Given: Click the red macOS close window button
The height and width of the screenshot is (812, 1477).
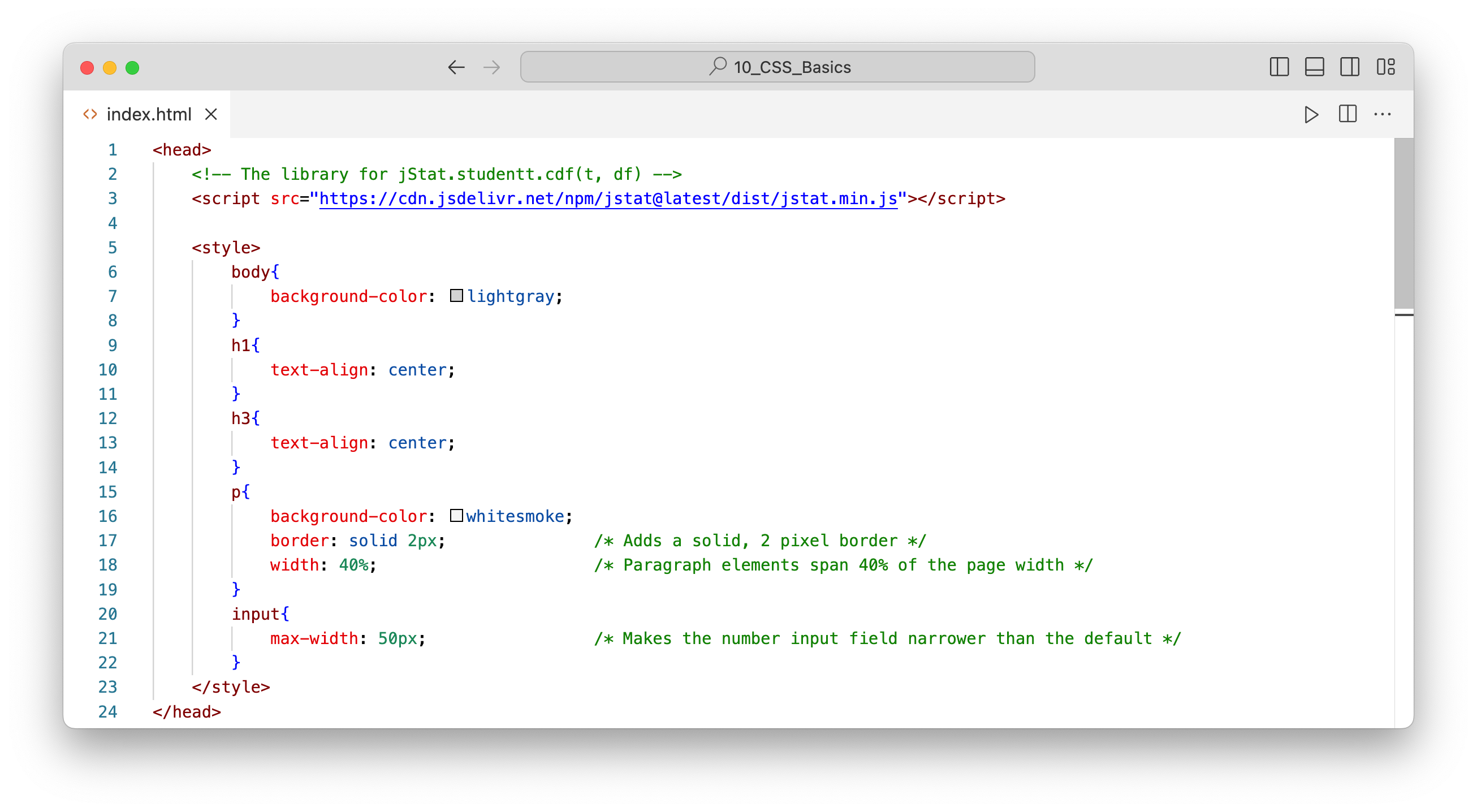Looking at the screenshot, I should (87, 68).
